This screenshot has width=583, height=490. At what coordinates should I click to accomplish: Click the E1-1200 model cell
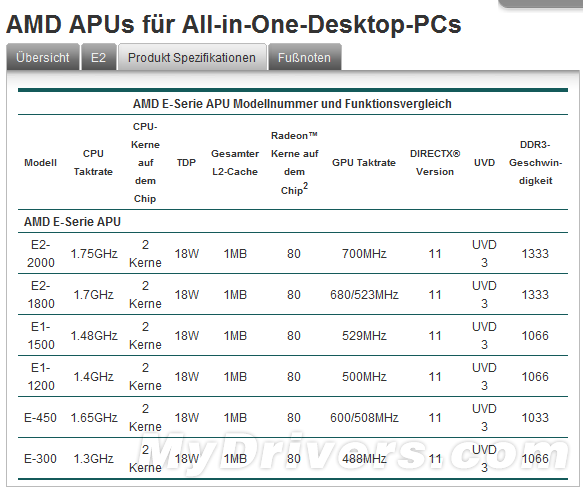pos(41,376)
